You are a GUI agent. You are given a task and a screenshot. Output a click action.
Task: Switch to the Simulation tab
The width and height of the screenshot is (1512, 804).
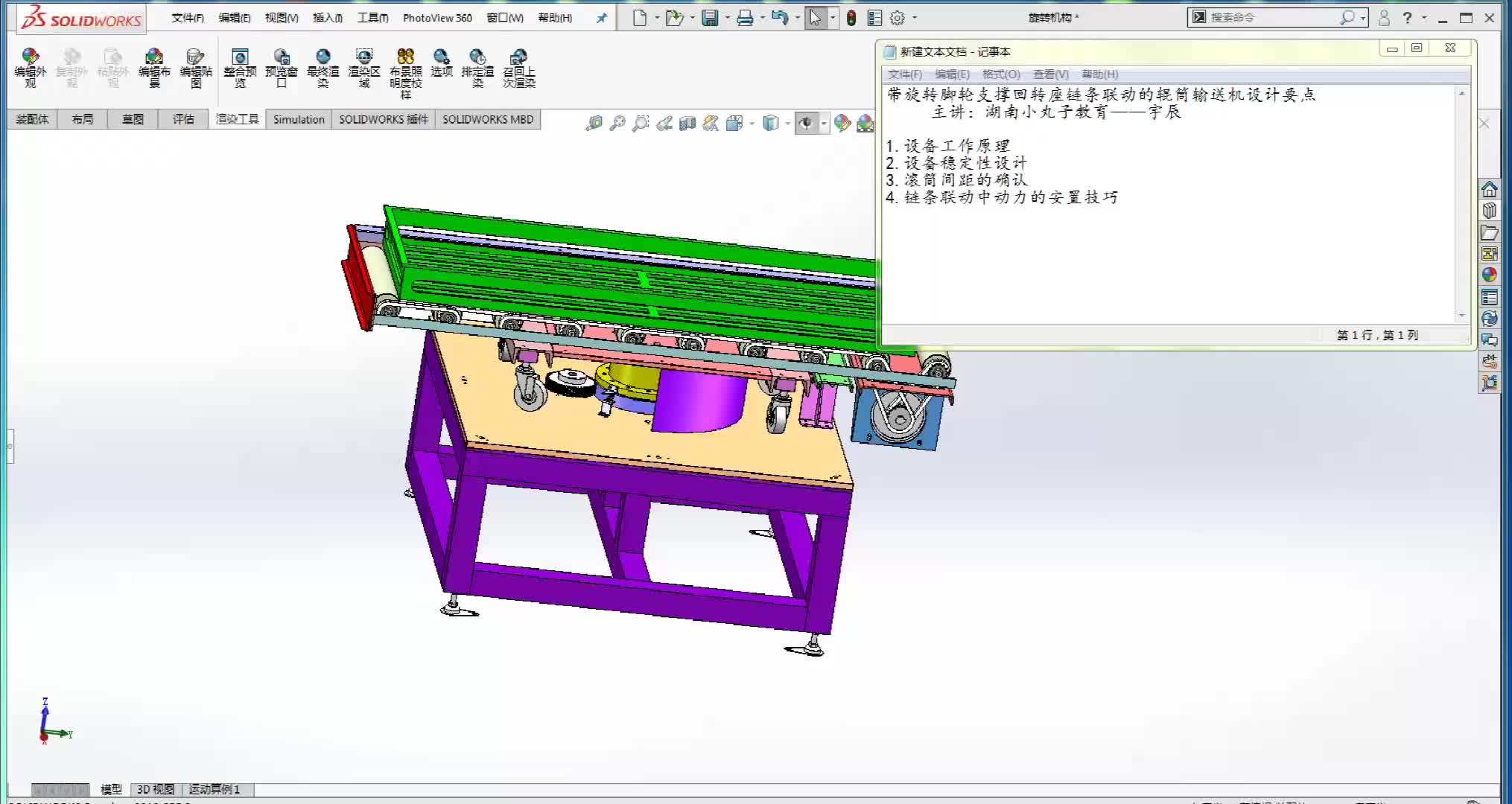coord(299,119)
